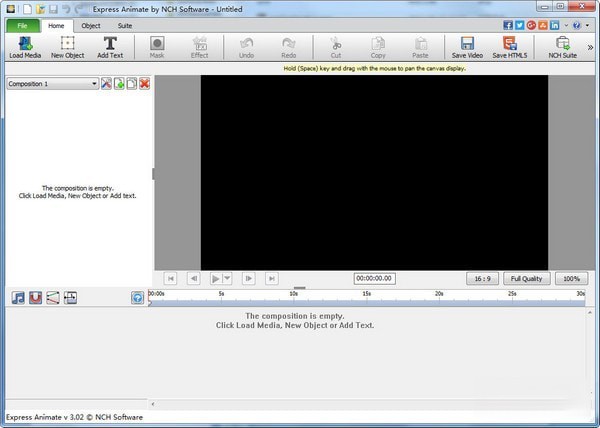Click the Load Media toolbar icon

click(25, 47)
